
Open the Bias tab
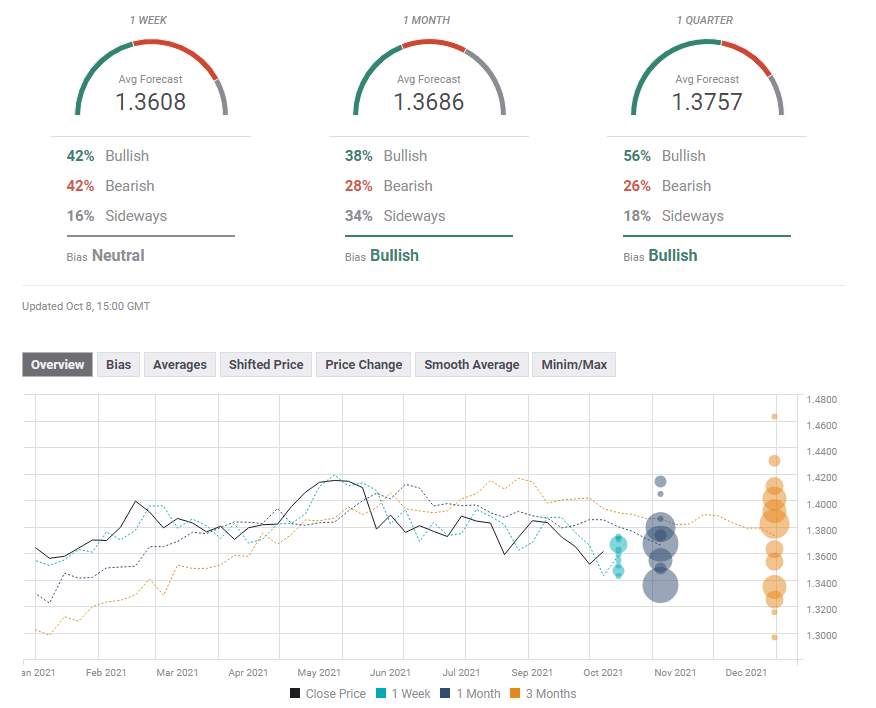click(118, 365)
